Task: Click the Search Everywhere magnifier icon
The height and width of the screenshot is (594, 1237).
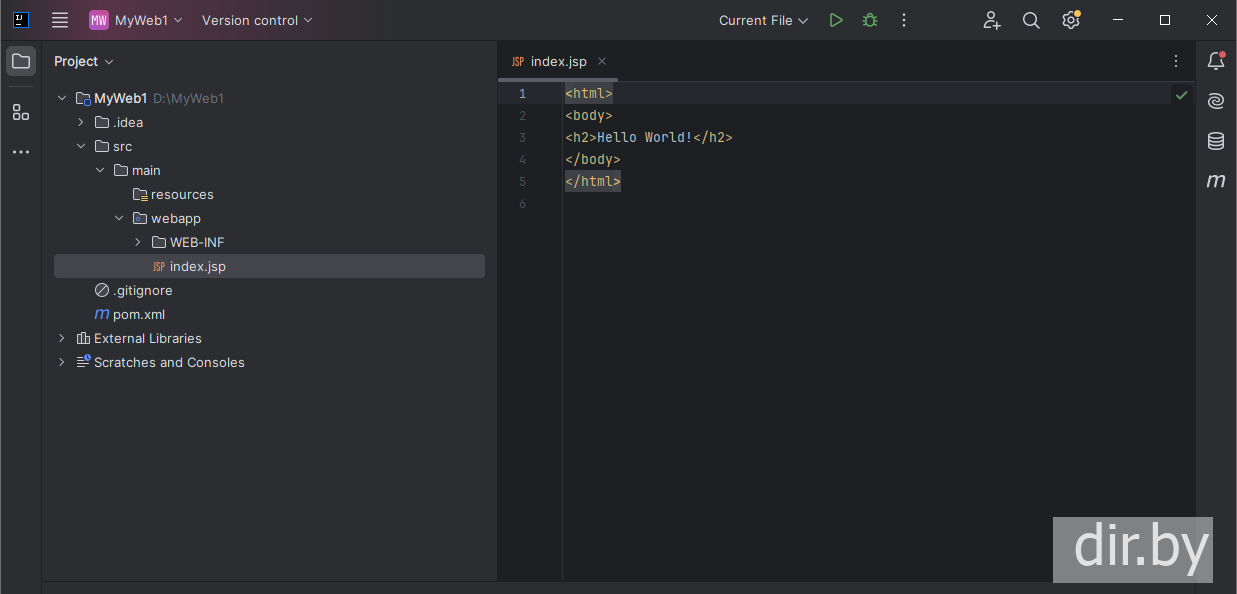Action: click(x=1031, y=20)
